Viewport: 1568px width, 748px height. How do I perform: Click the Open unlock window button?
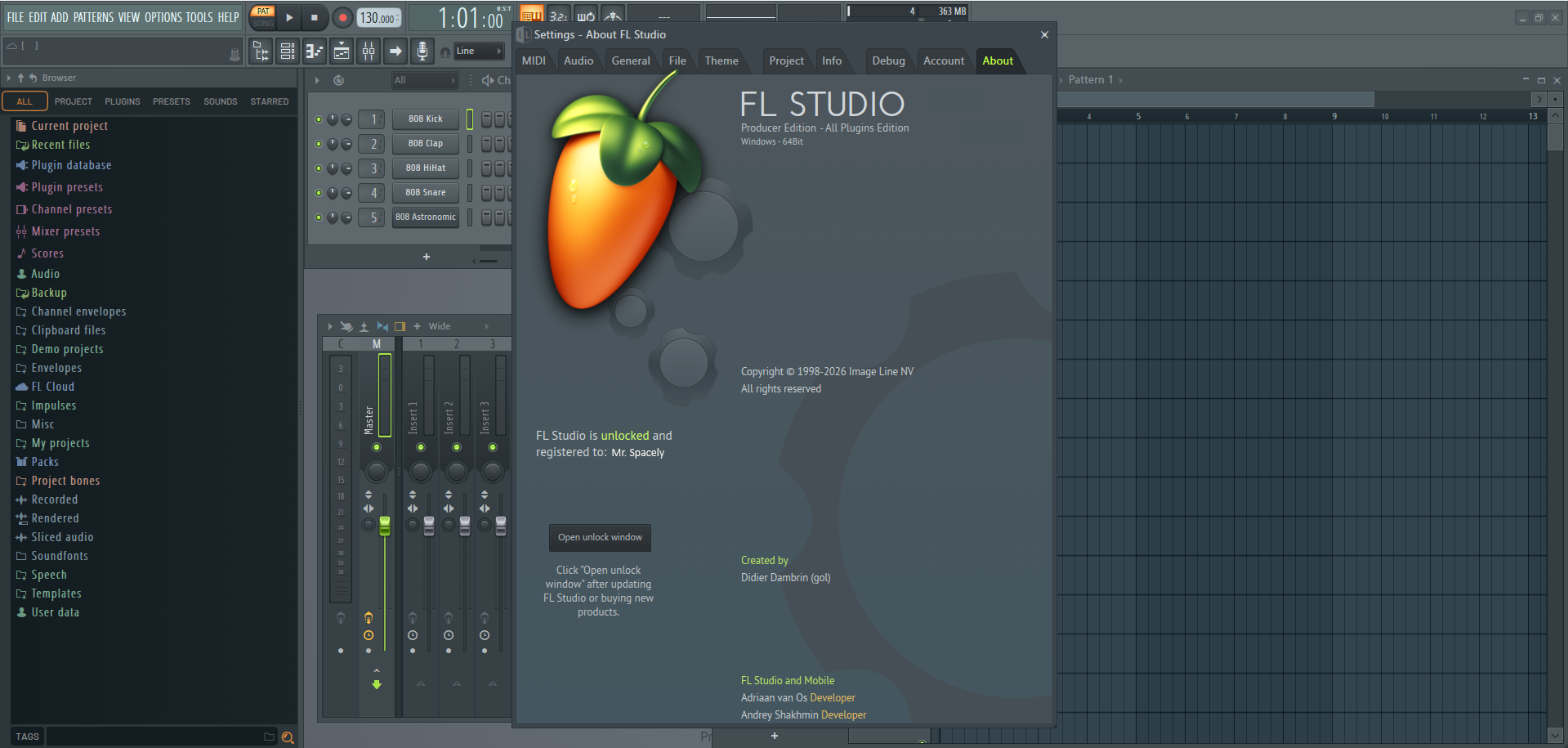click(600, 538)
